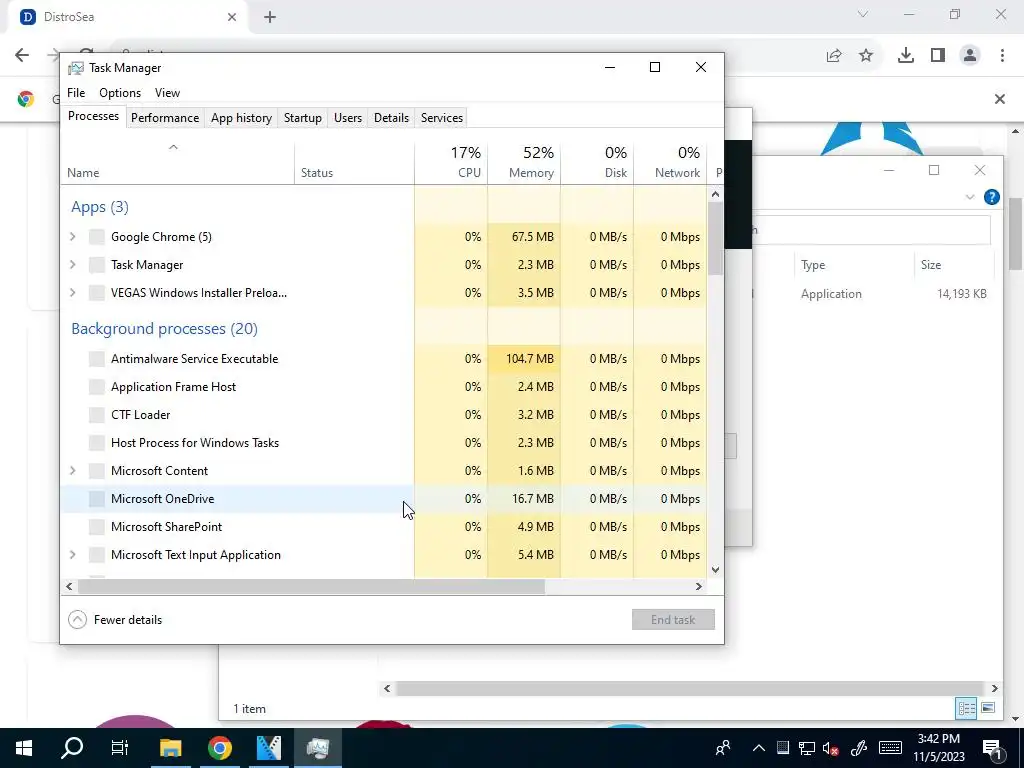This screenshot has width=1024, height=768.
Task: Open the network tray icon
Action: 807,748
